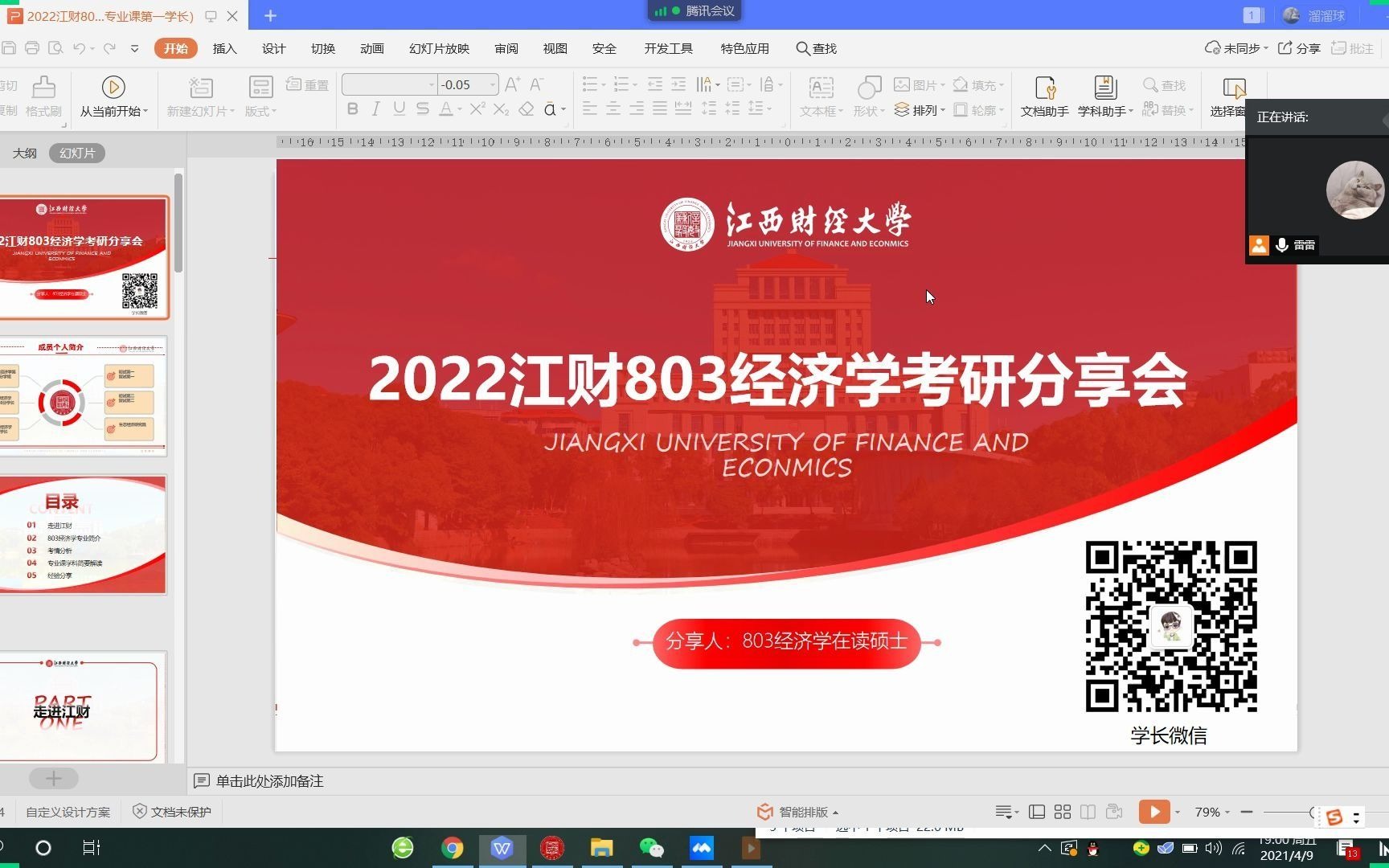Screen dimensions: 1389x868
Task: Click the 文档助手 document assistant icon
Action: 1045,87
